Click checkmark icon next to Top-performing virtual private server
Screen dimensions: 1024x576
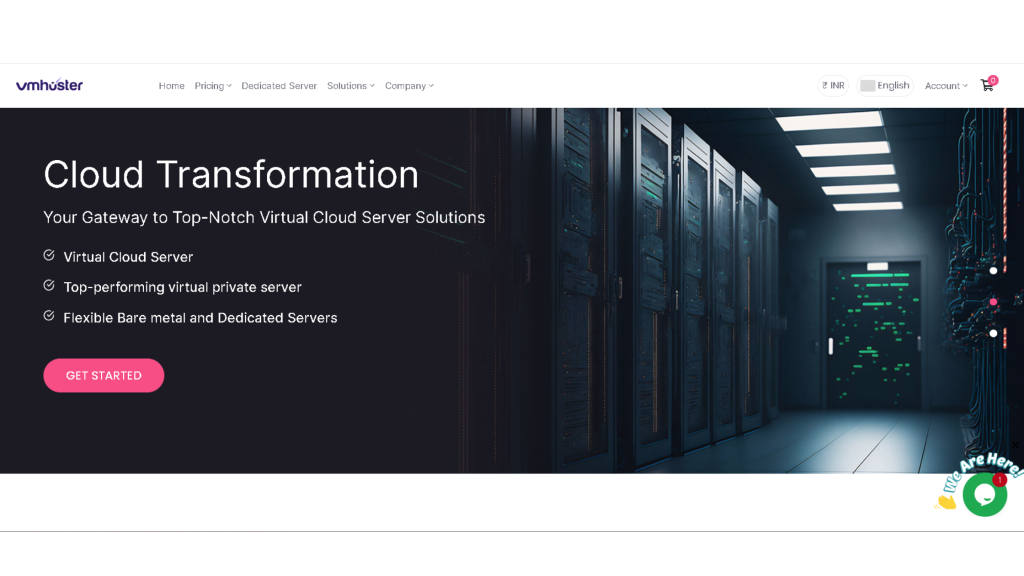click(49, 286)
